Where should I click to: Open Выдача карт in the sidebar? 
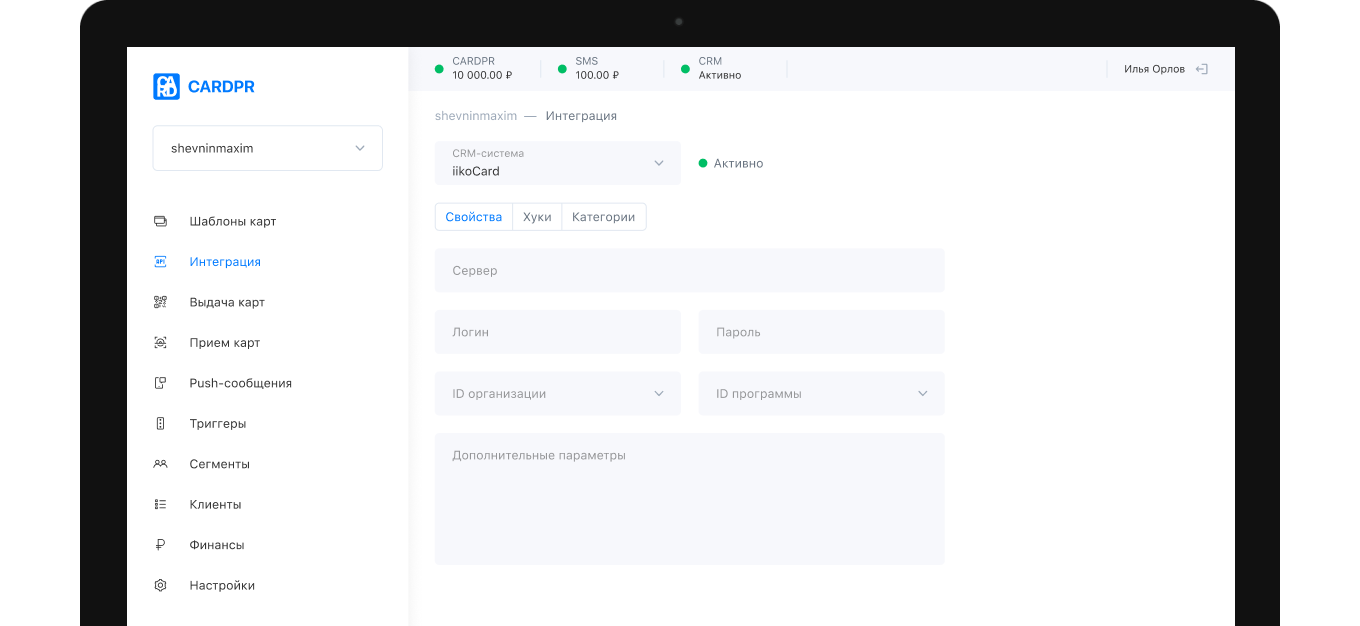tap(227, 302)
